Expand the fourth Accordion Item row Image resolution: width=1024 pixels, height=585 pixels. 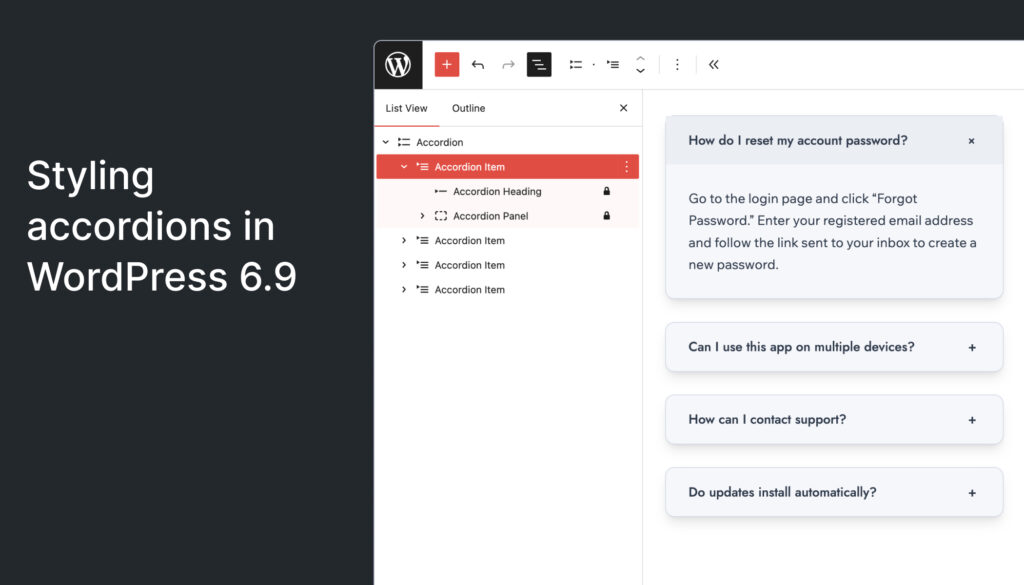(404, 290)
